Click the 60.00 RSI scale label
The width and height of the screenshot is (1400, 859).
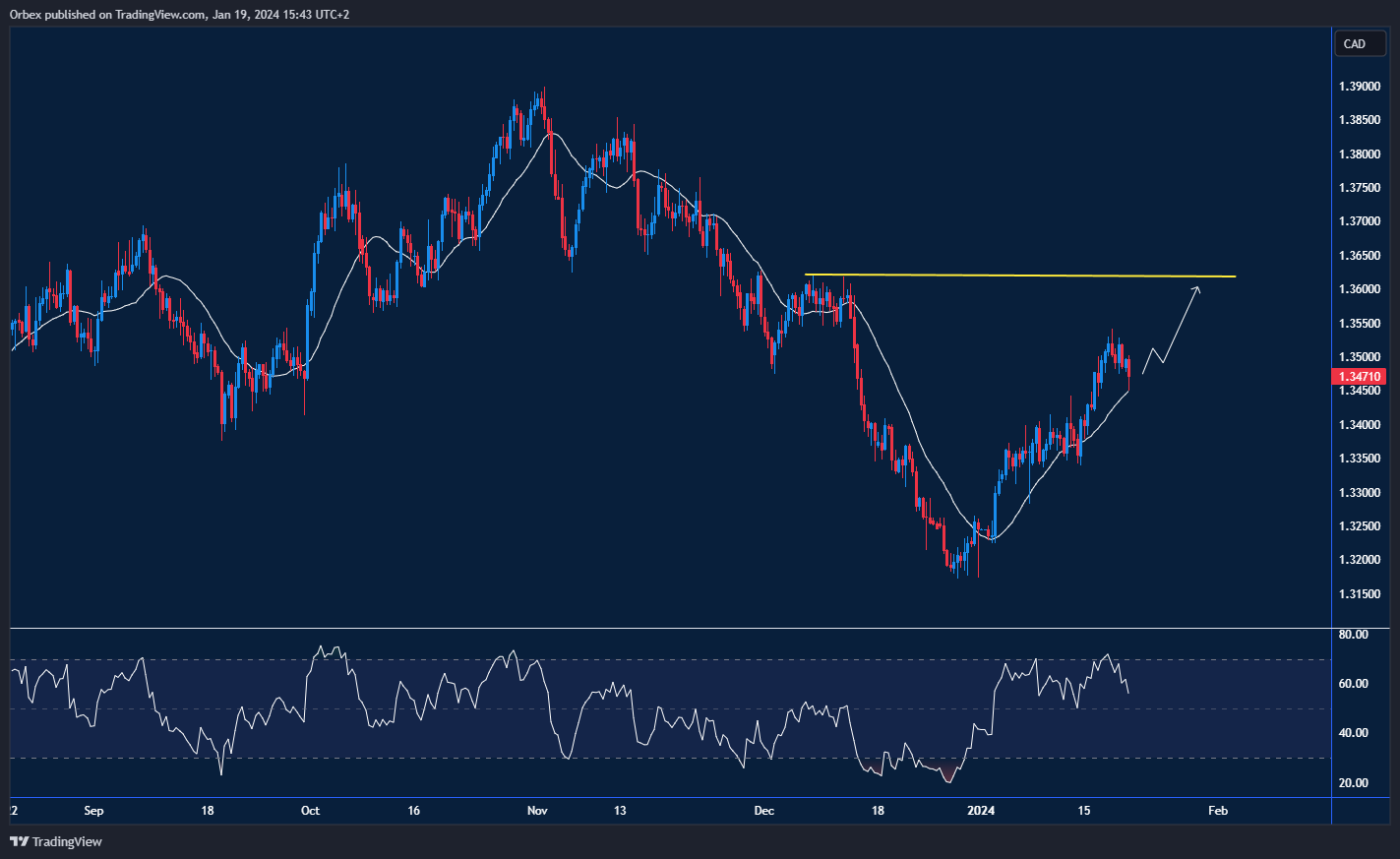pyautogui.click(x=1354, y=684)
